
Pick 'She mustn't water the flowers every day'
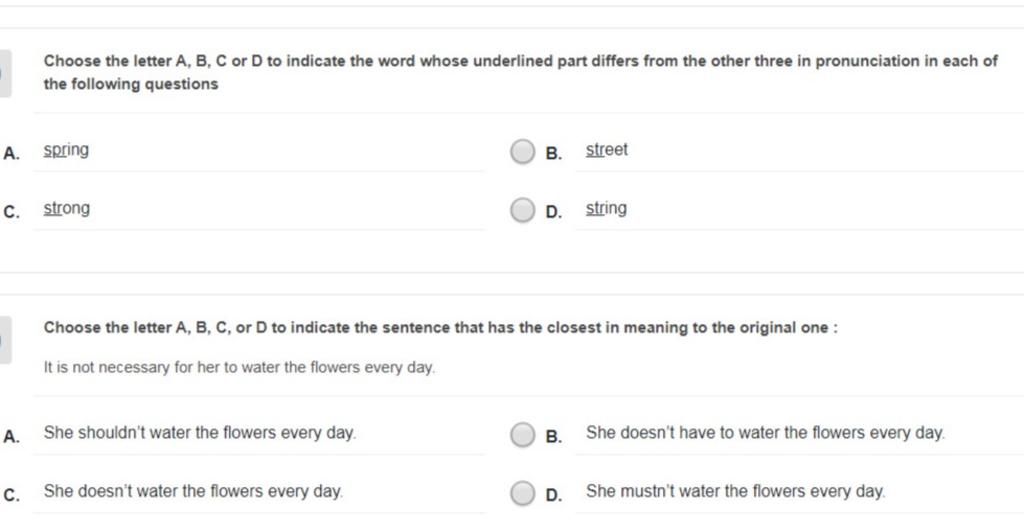coord(735,491)
